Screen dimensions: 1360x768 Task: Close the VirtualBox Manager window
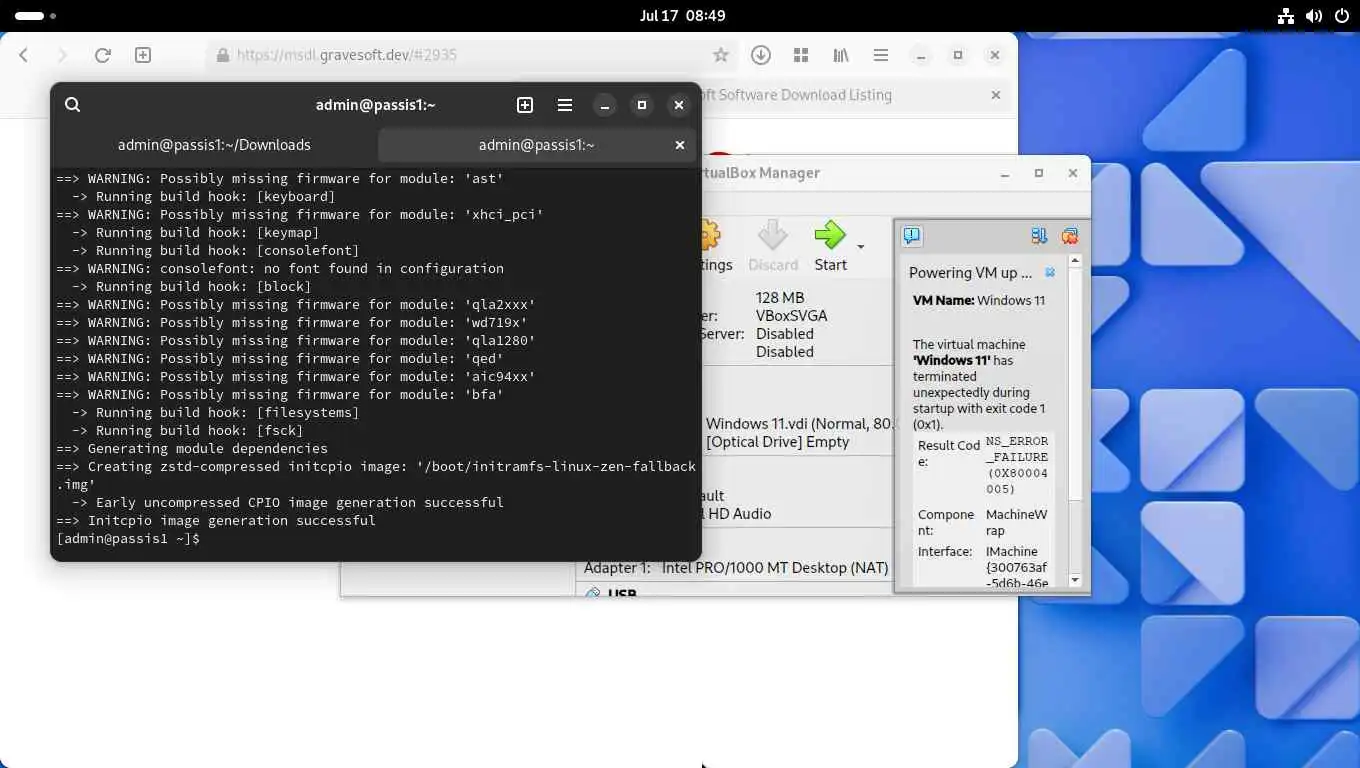pyautogui.click(x=1073, y=173)
